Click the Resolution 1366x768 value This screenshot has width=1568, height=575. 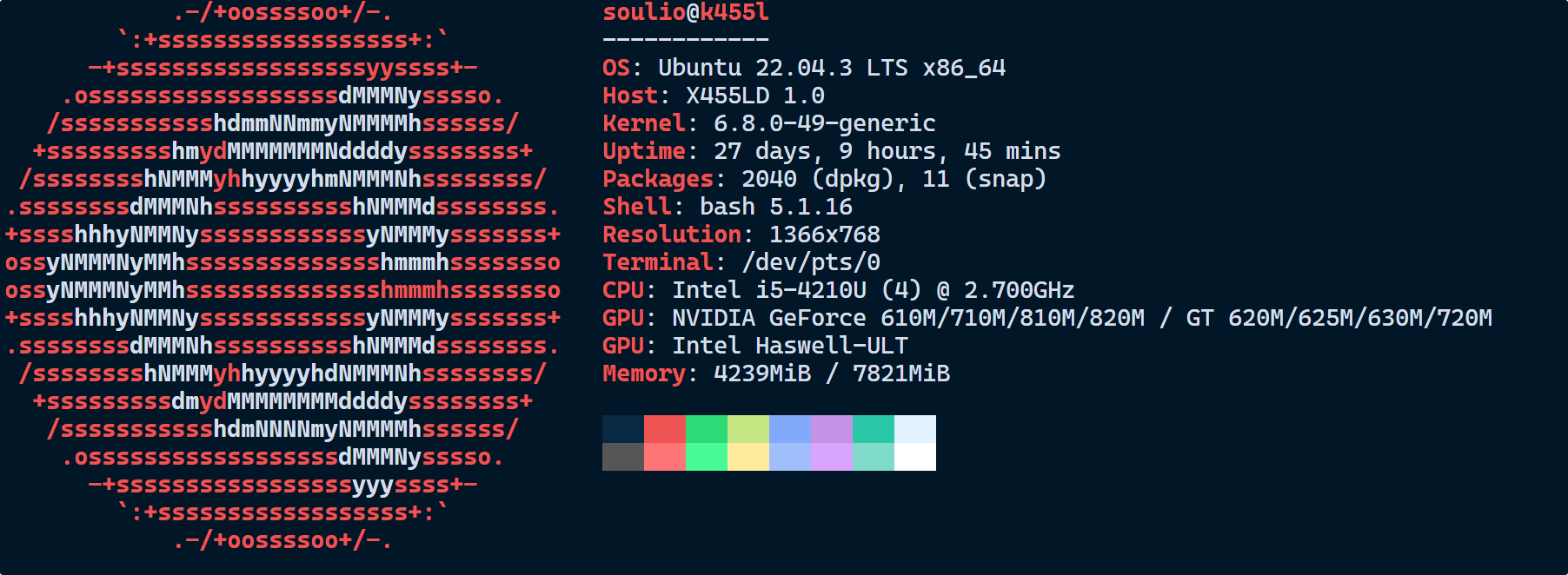[x=824, y=235]
